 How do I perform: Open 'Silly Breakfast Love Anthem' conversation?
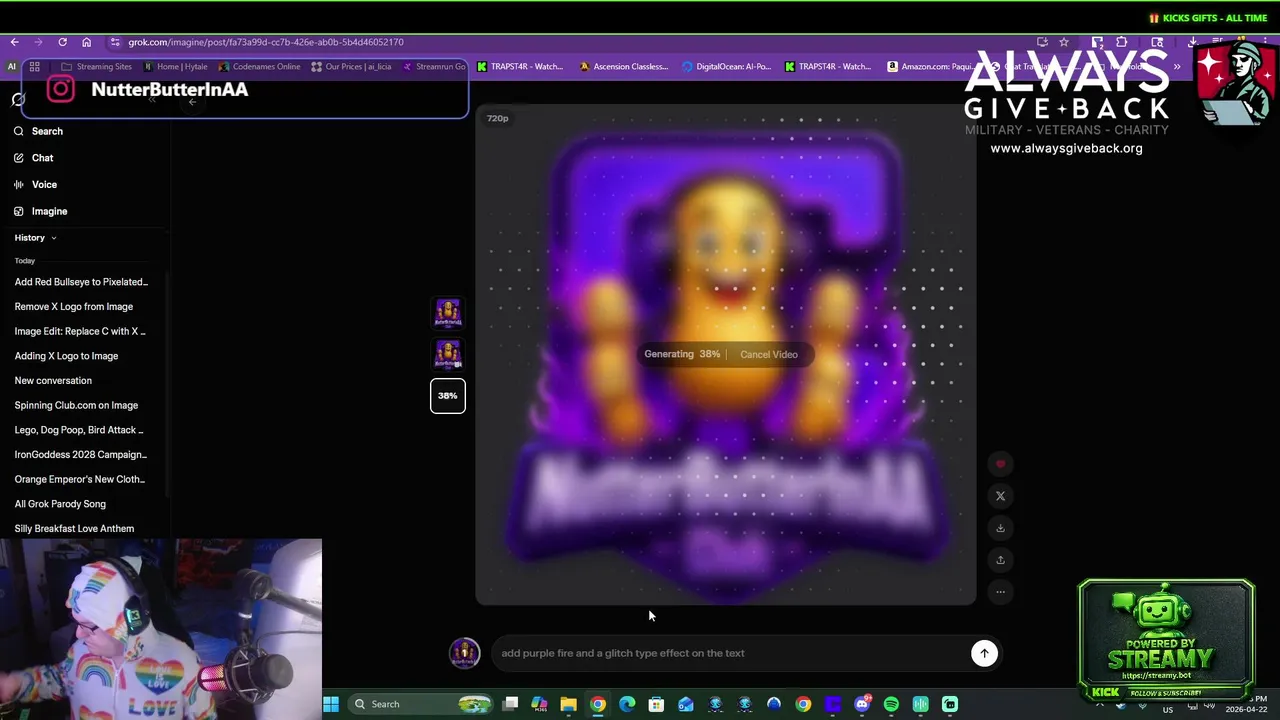pos(74,529)
